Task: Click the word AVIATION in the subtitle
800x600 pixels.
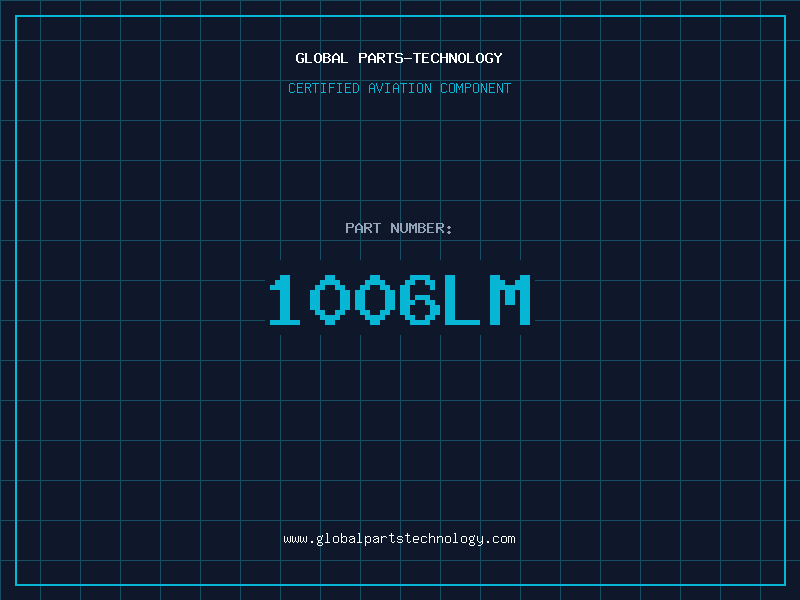Action: point(400,88)
